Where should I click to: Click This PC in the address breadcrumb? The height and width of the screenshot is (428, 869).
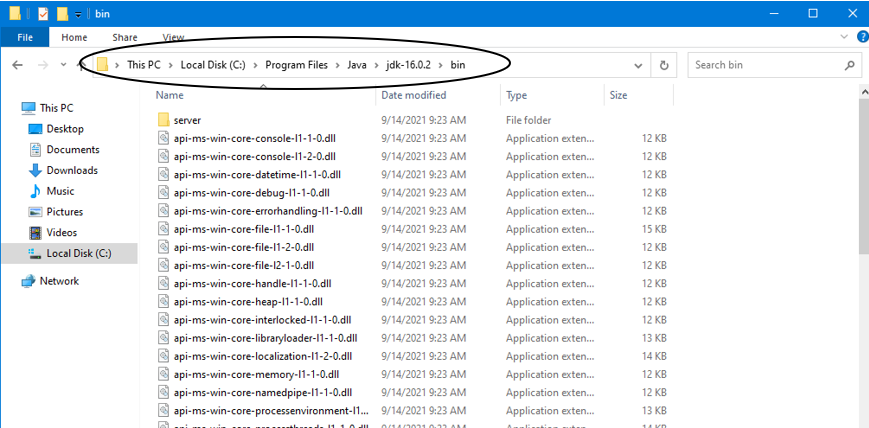(144, 65)
